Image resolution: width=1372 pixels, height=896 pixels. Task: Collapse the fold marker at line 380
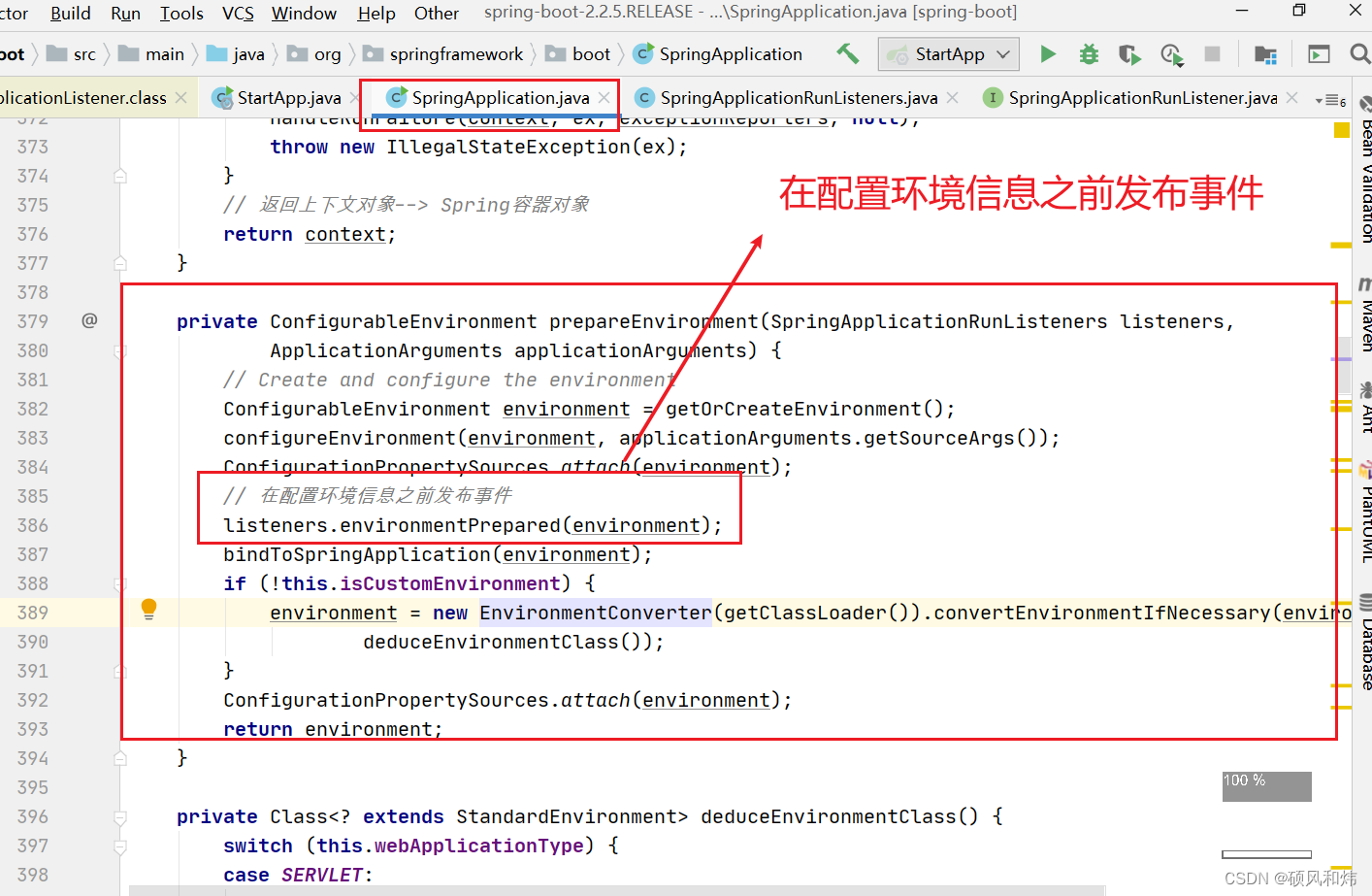(120, 350)
